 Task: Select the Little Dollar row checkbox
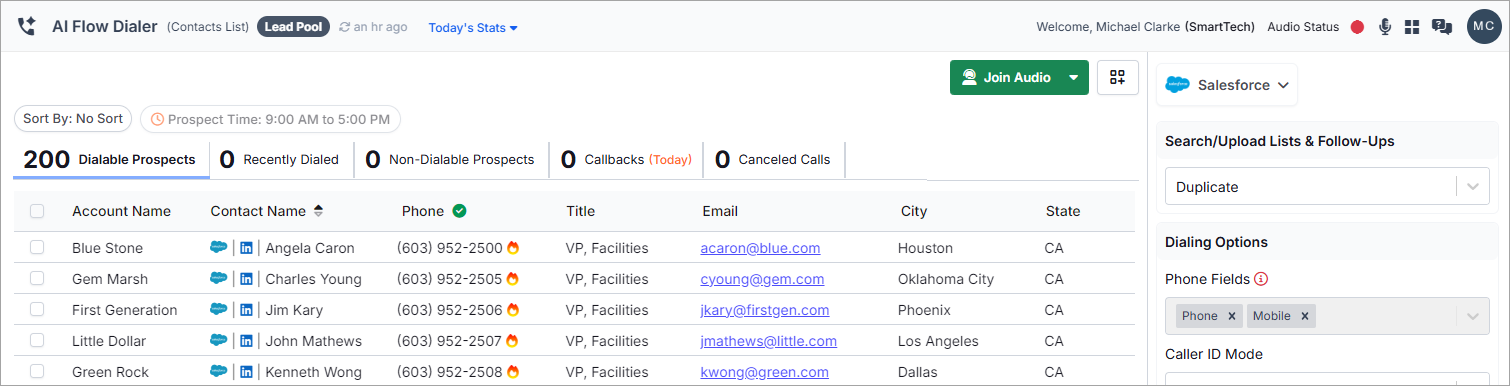(x=37, y=341)
